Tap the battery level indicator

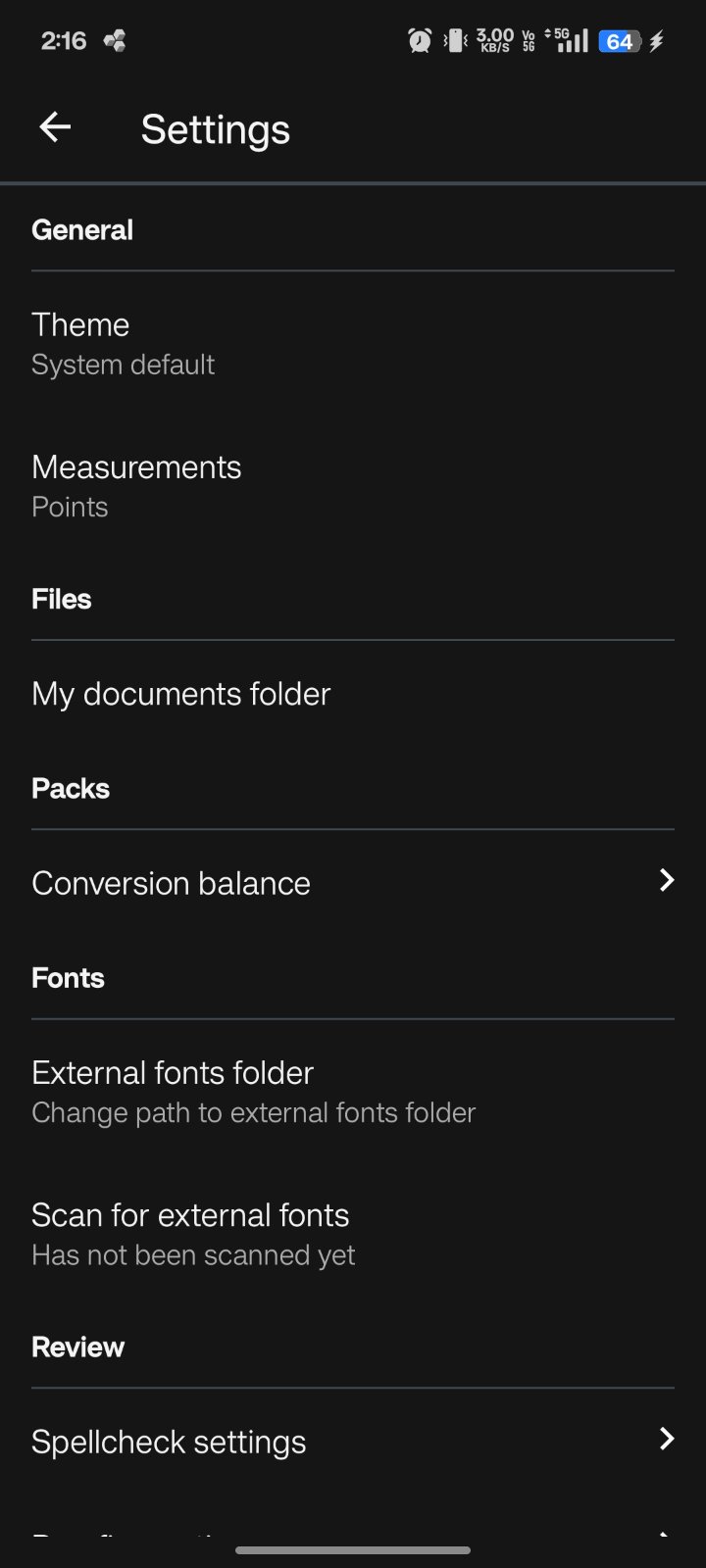coord(620,41)
